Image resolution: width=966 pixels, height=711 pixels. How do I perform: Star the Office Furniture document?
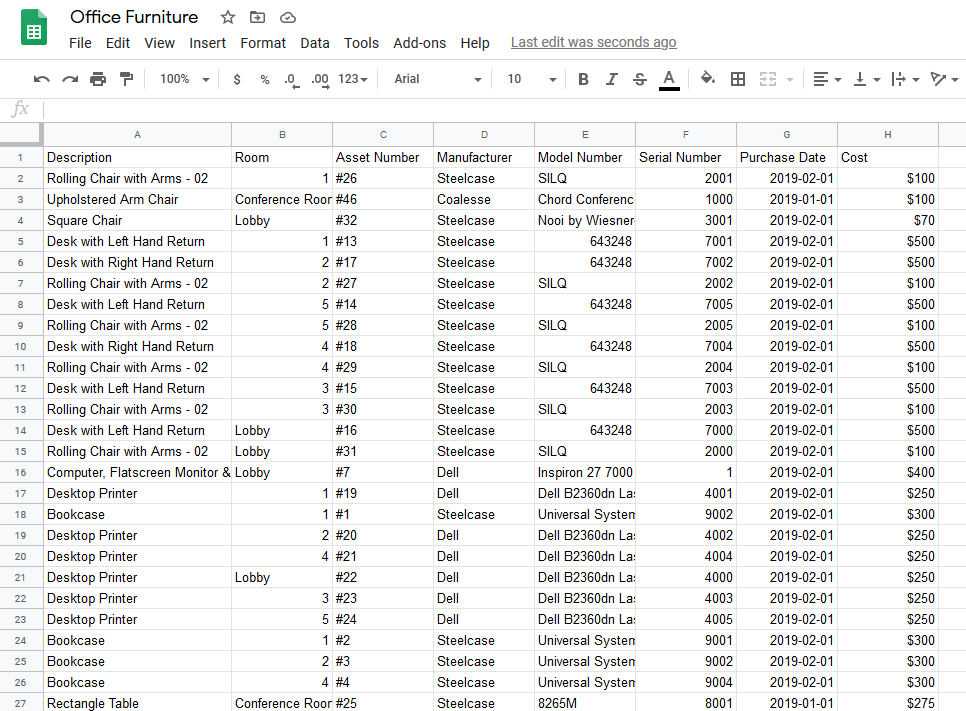[228, 17]
